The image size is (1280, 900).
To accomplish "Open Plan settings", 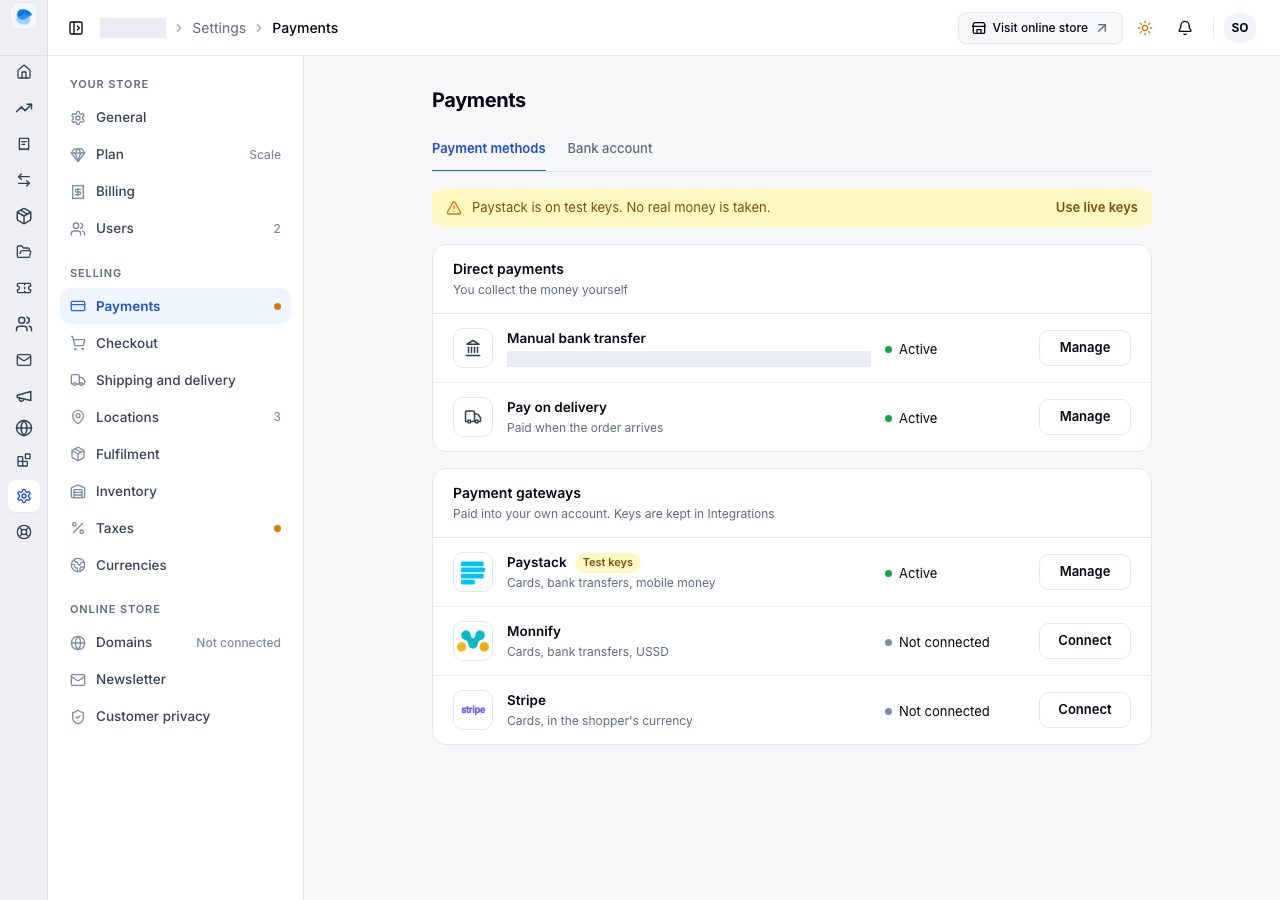I will (176, 154).
